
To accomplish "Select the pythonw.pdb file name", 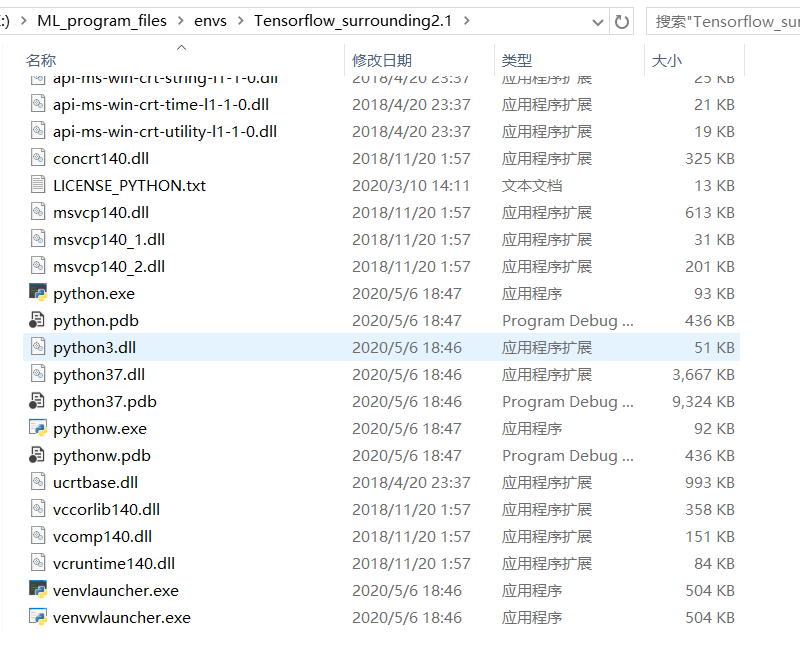I will [x=102, y=456].
